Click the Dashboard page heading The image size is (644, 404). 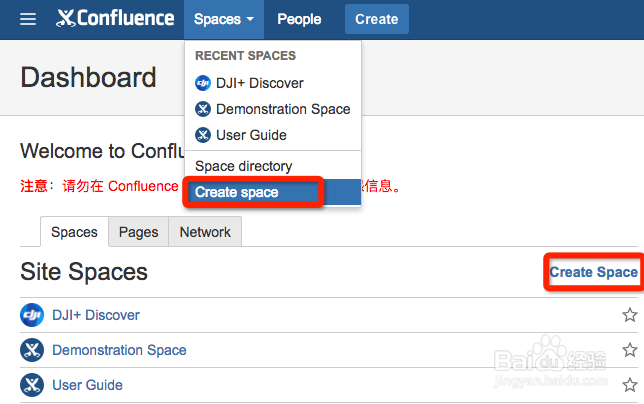coord(88,77)
